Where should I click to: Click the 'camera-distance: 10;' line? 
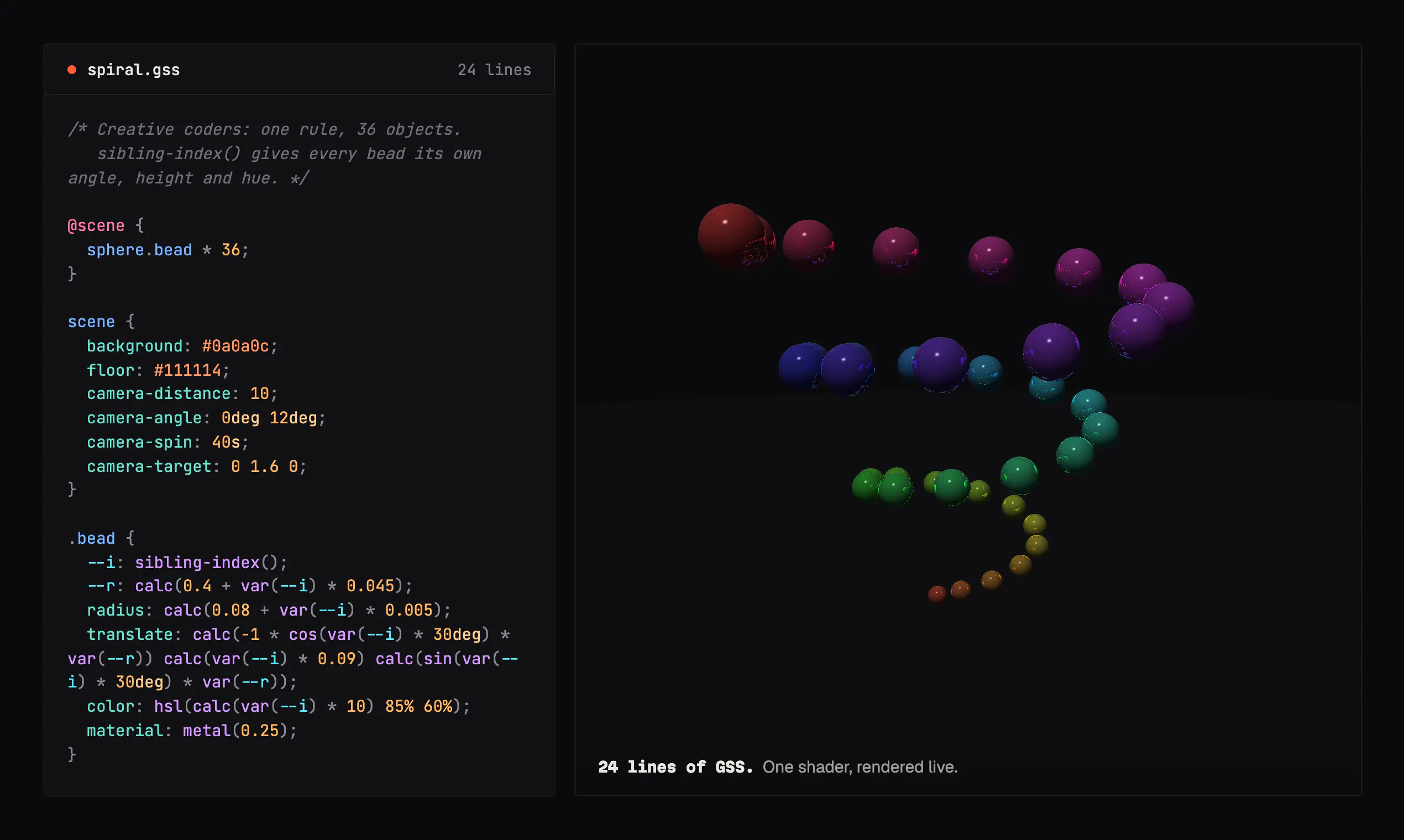coord(182,393)
